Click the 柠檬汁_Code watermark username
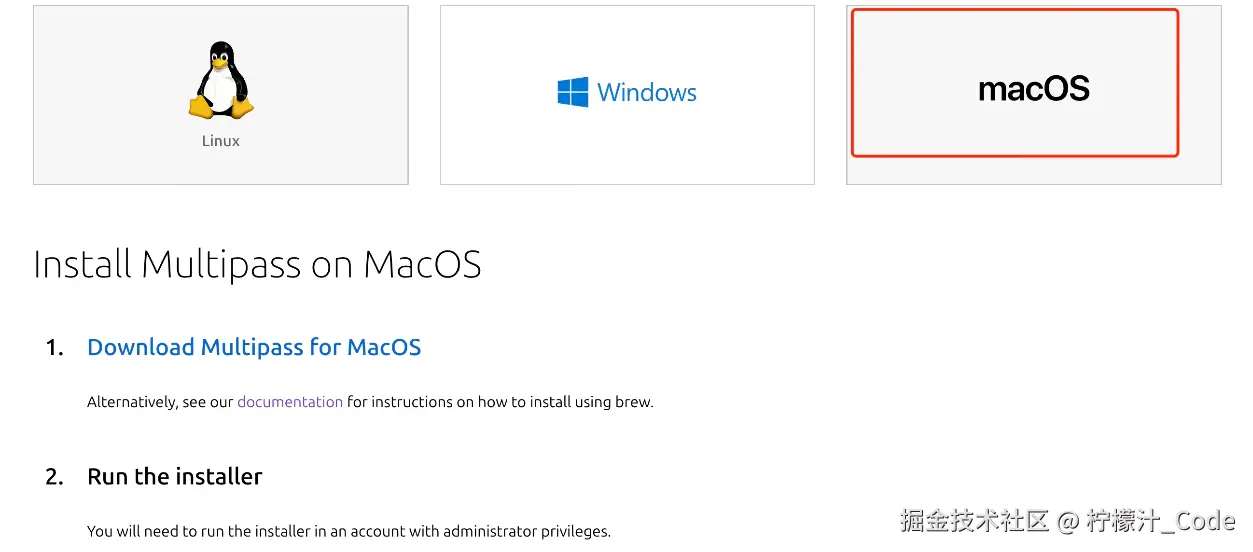 (x=1161, y=521)
